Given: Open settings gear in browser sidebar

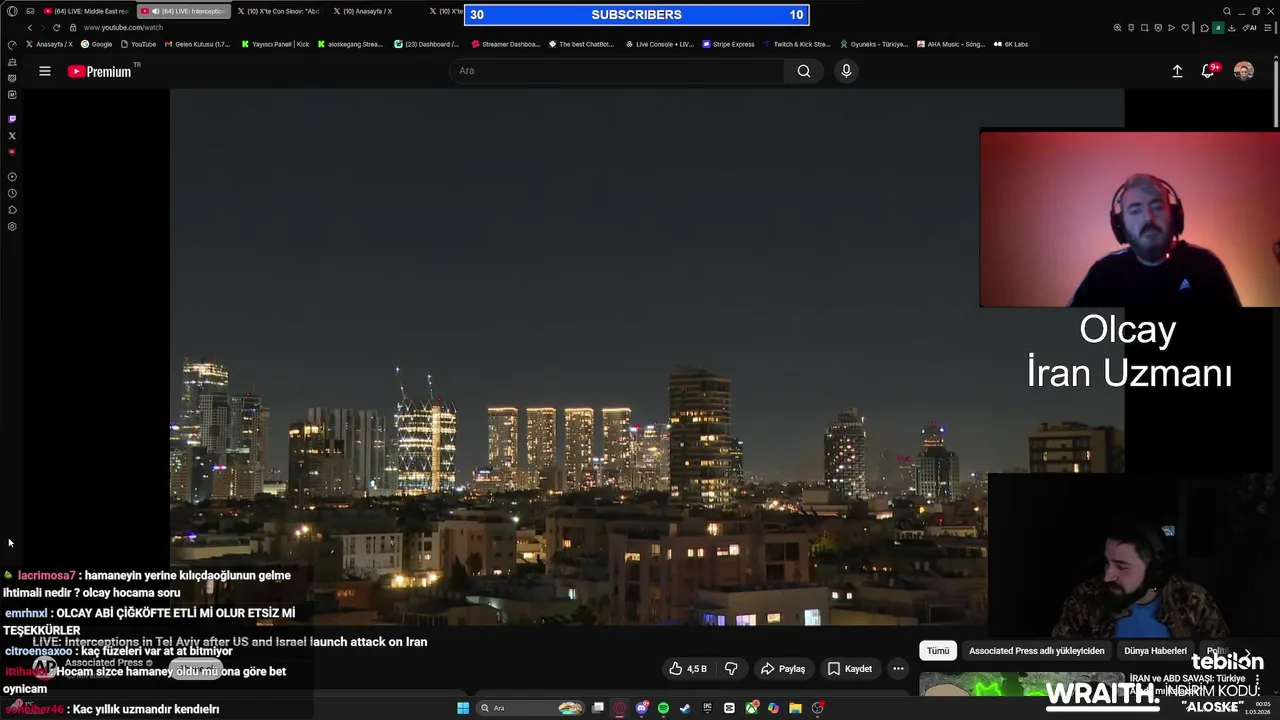Looking at the screenshot, I should click(x=12, y=226).
